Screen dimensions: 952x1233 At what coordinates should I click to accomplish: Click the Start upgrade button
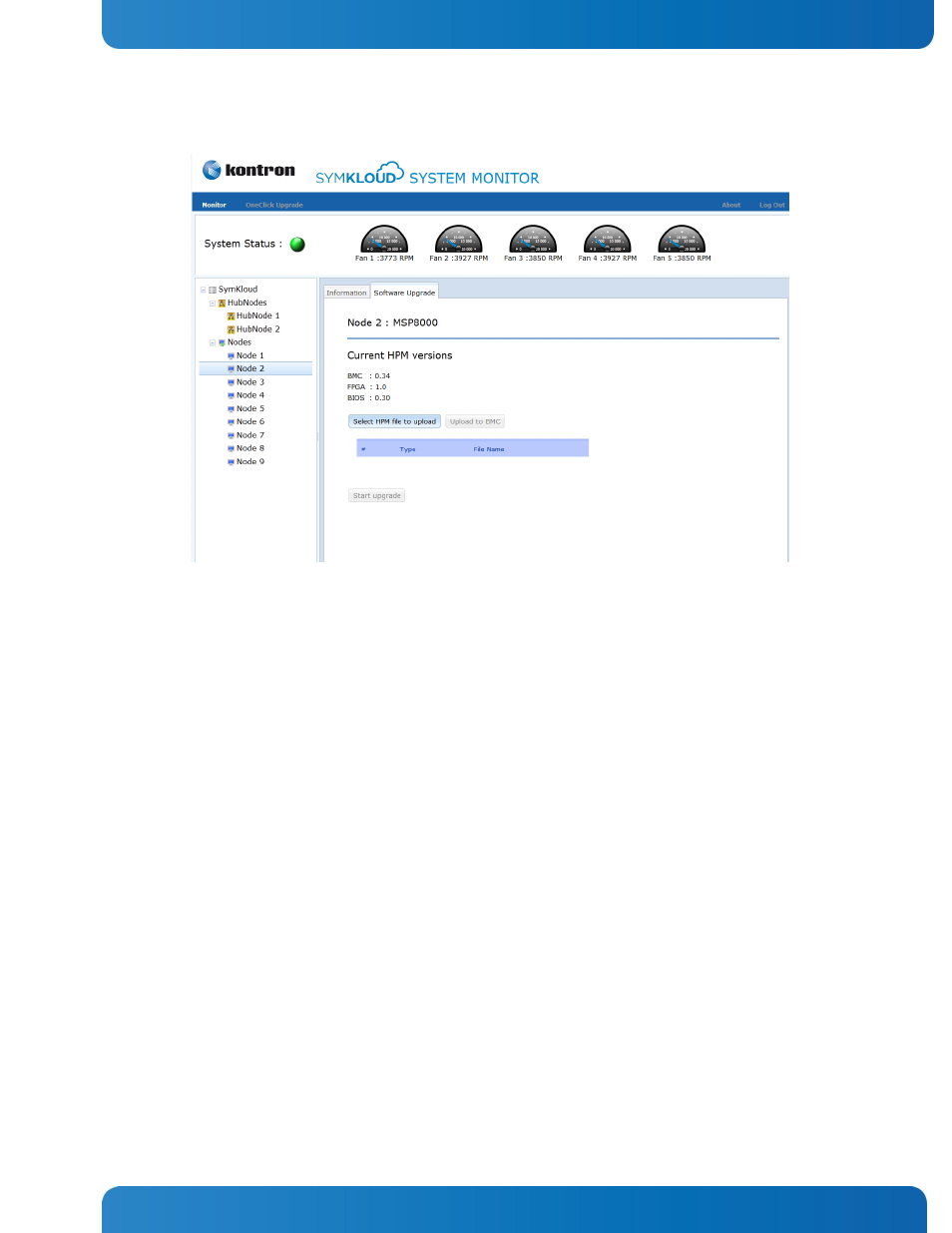point(376,495)
